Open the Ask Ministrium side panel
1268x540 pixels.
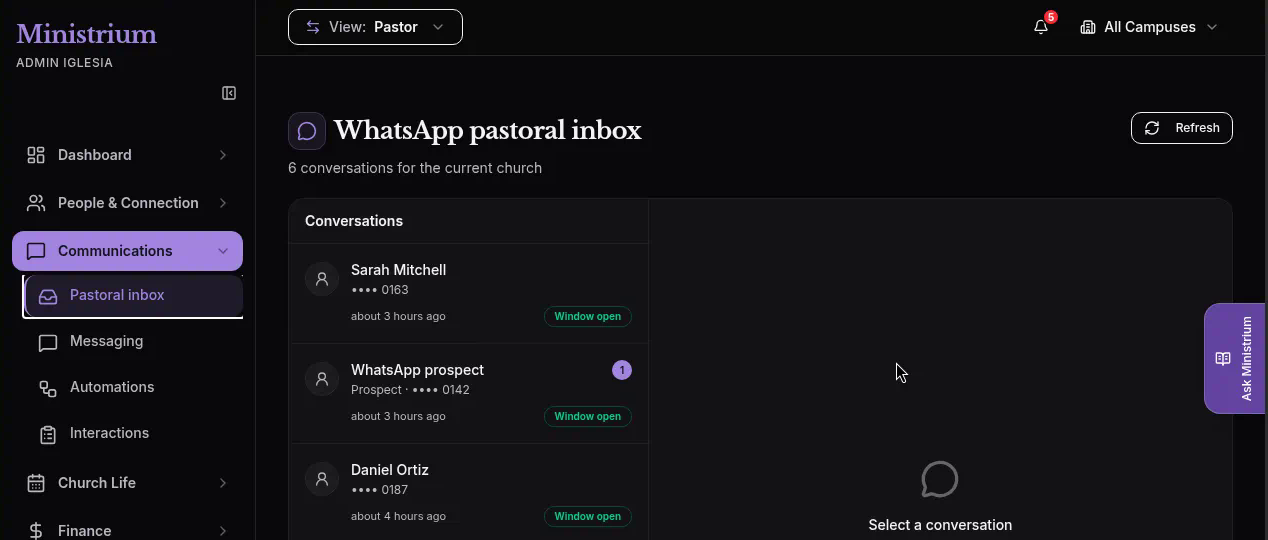click(1235, 359)
